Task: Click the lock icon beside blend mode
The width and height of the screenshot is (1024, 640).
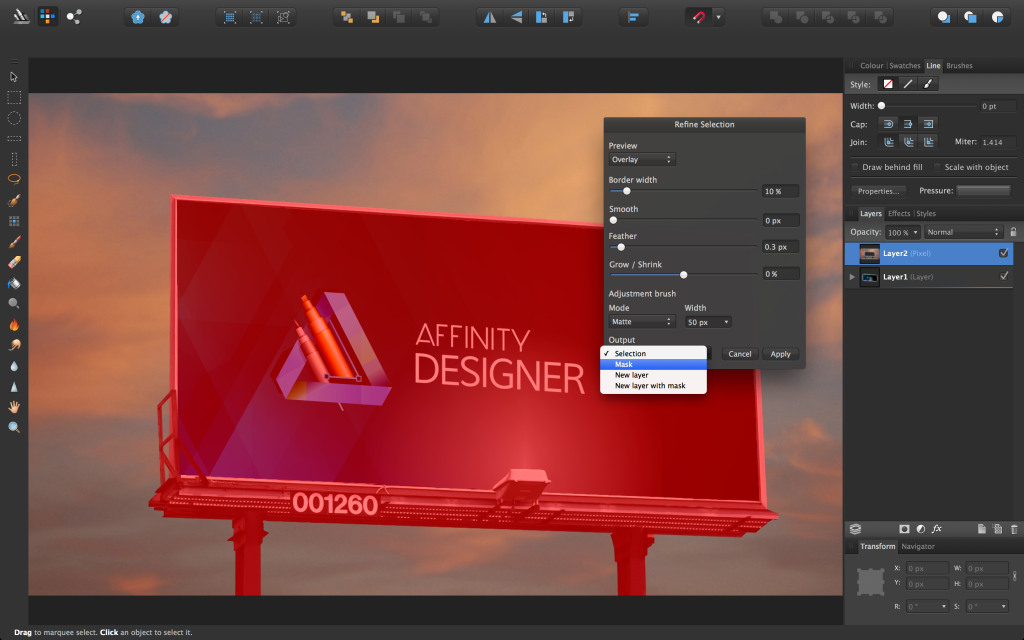Action: pyautogui.click(x=1014, y=232)
